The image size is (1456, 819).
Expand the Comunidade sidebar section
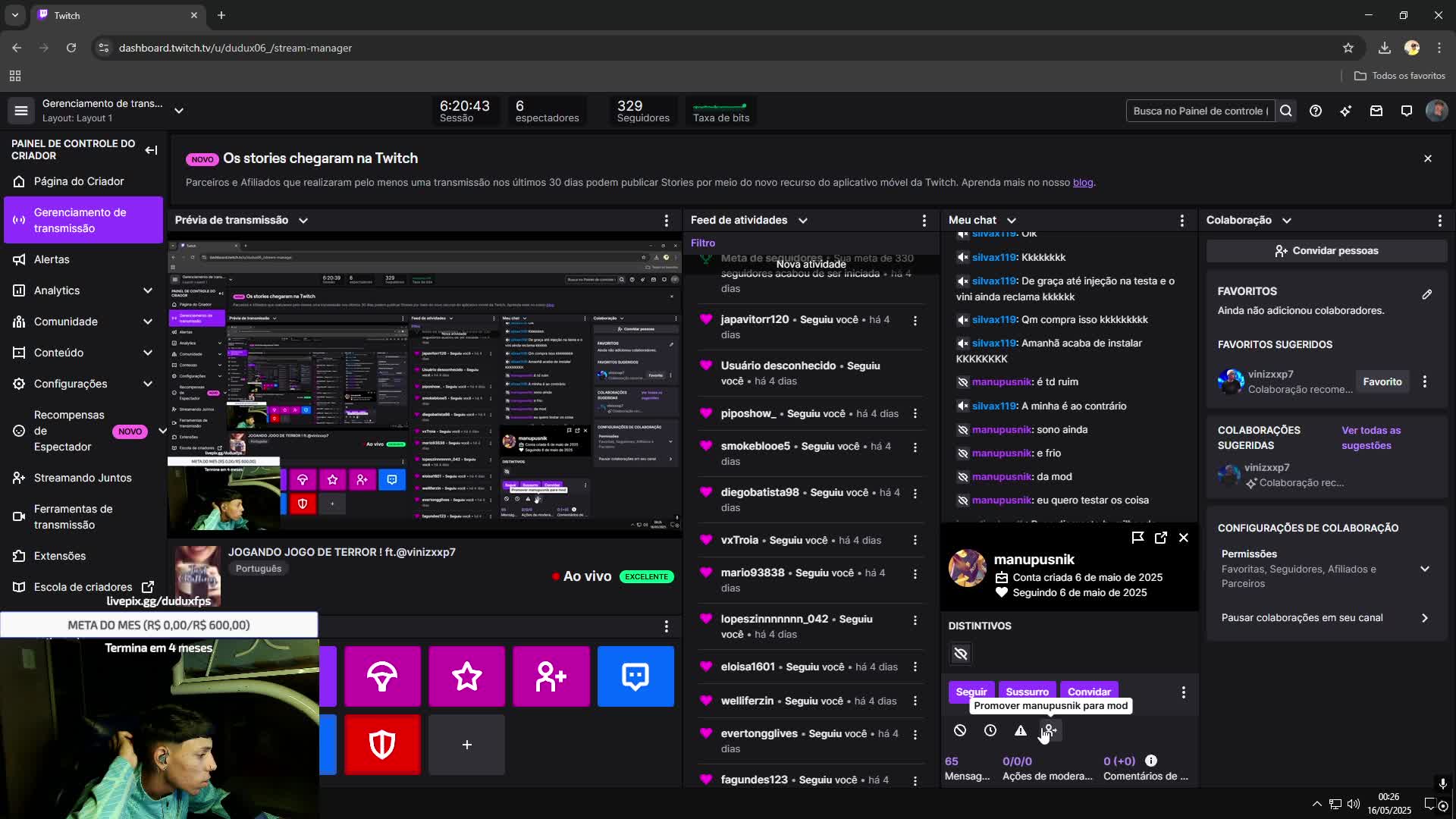147,322
